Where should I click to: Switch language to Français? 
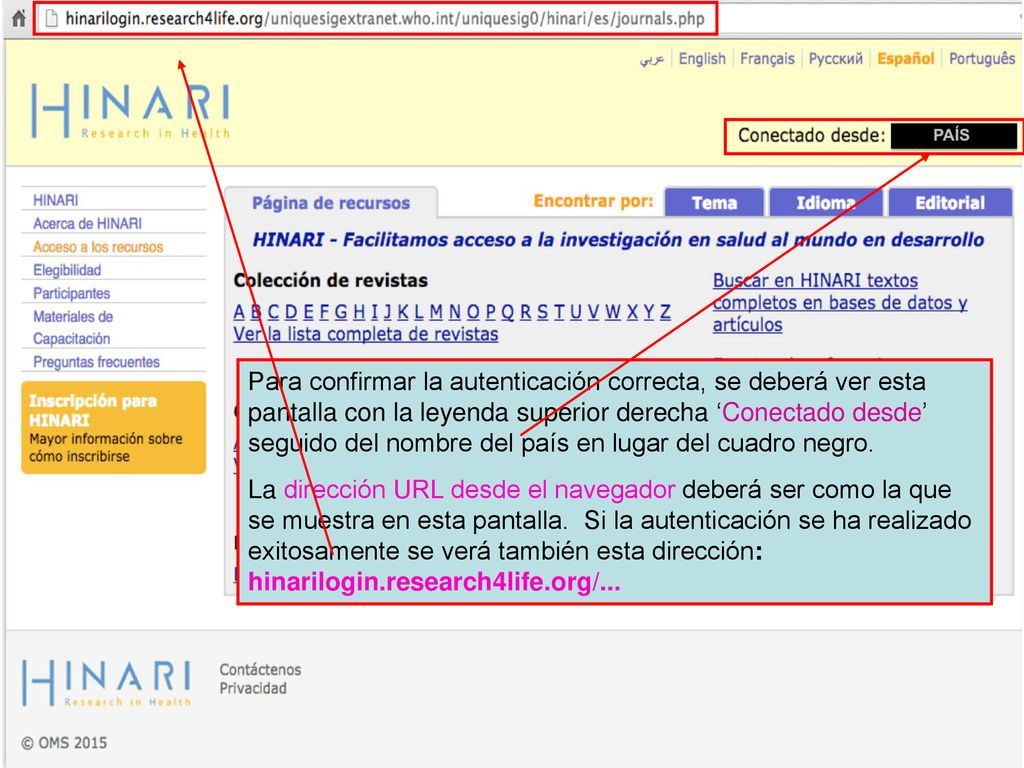tap(767, 59)
